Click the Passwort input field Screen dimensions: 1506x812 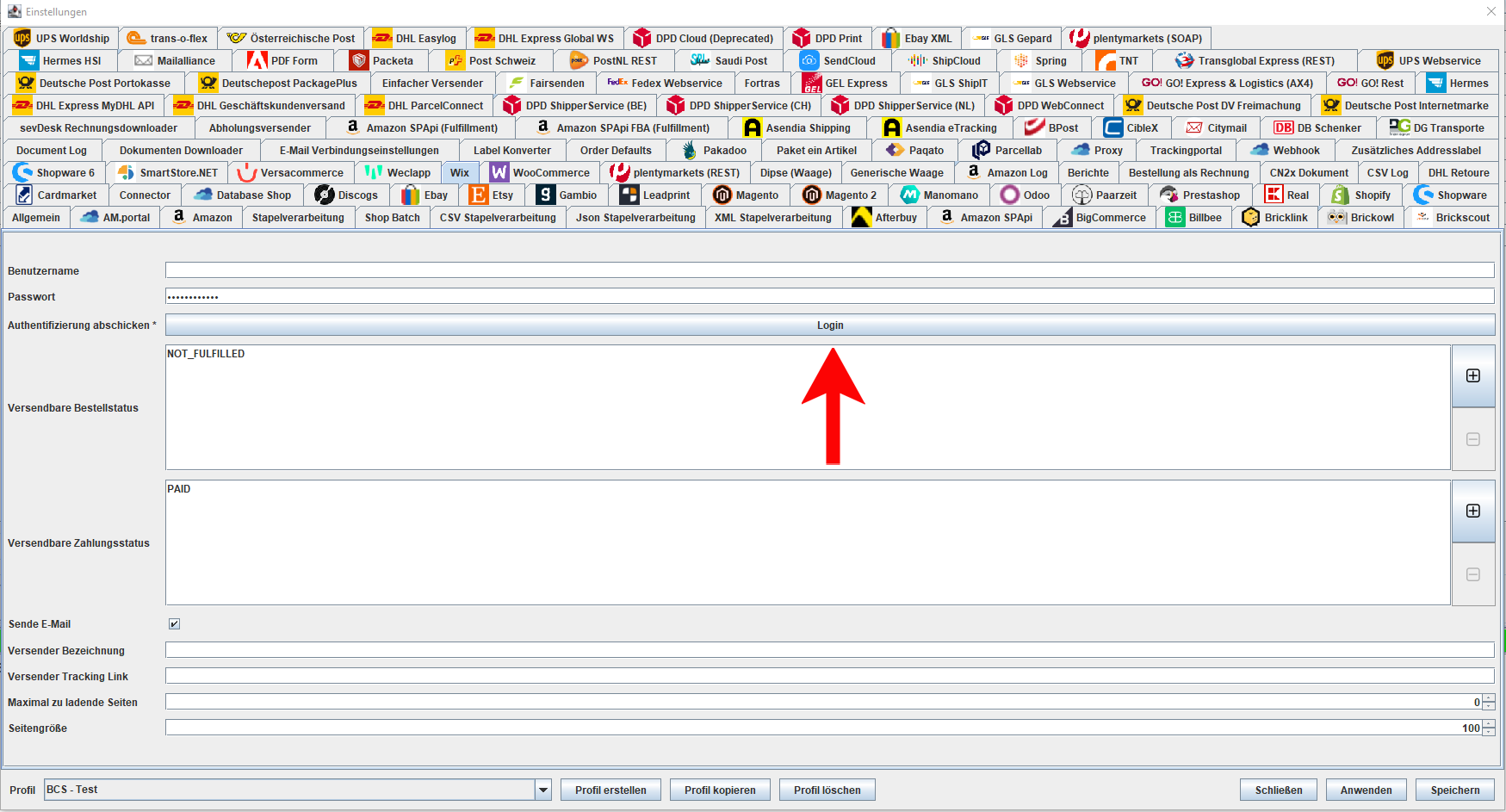point(830,296)
